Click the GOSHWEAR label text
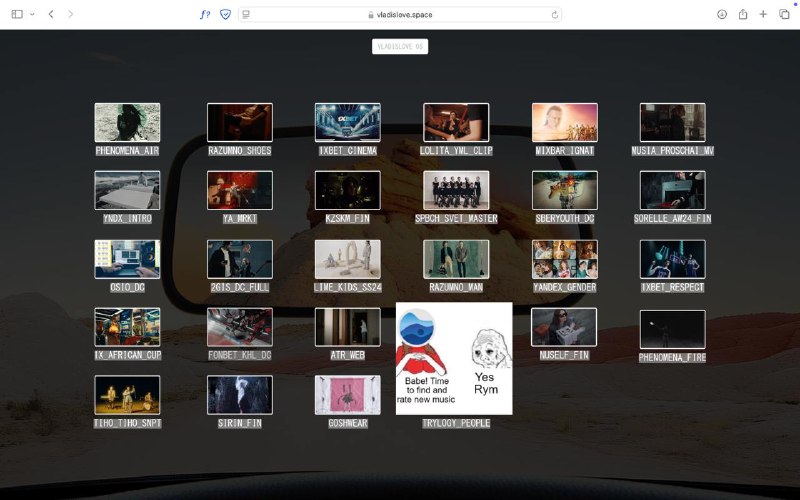800x500 pixels. [347, 423]
